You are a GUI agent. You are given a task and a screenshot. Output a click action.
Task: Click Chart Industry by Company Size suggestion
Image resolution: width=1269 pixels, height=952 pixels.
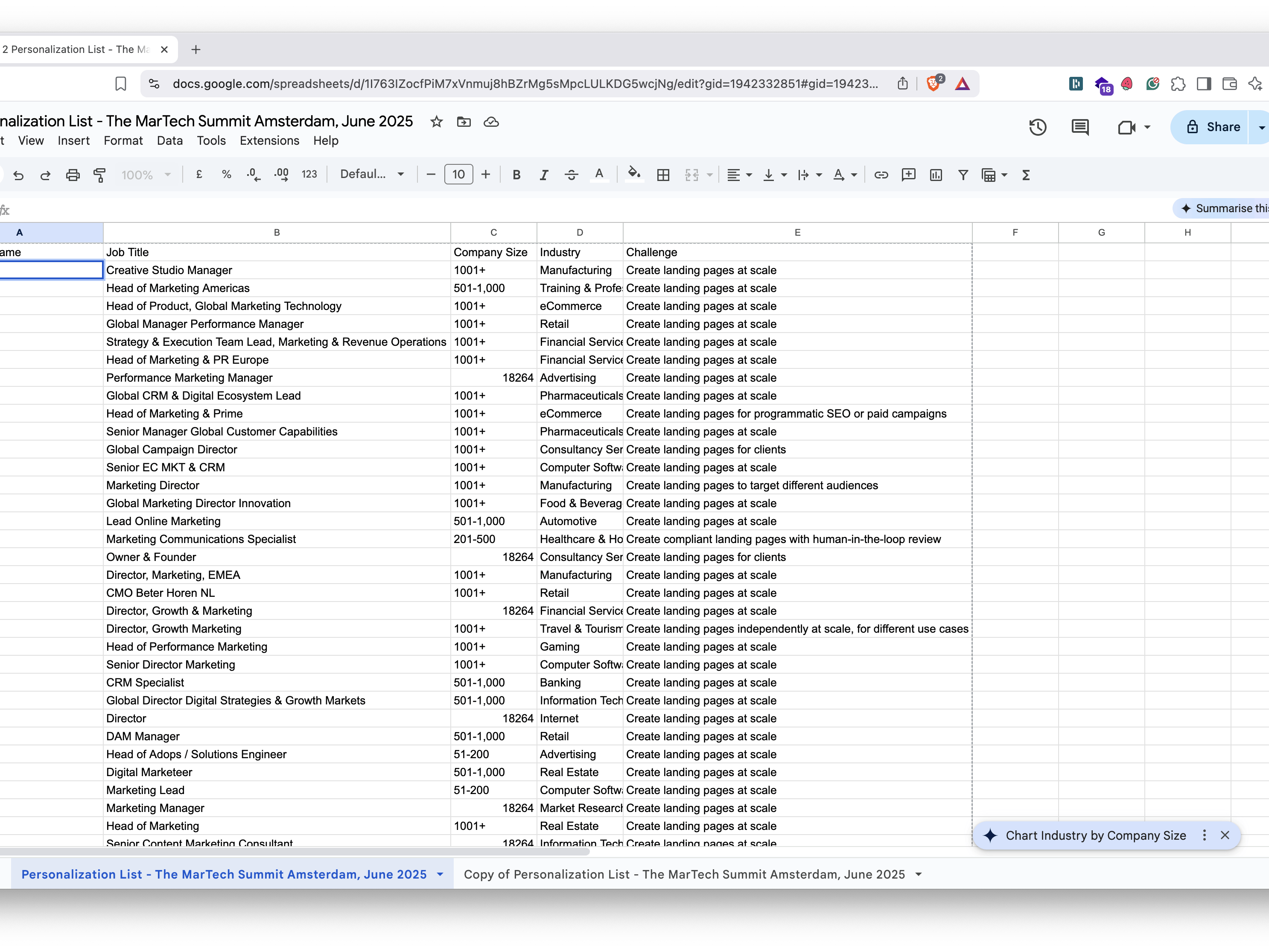coord(1096,835)
